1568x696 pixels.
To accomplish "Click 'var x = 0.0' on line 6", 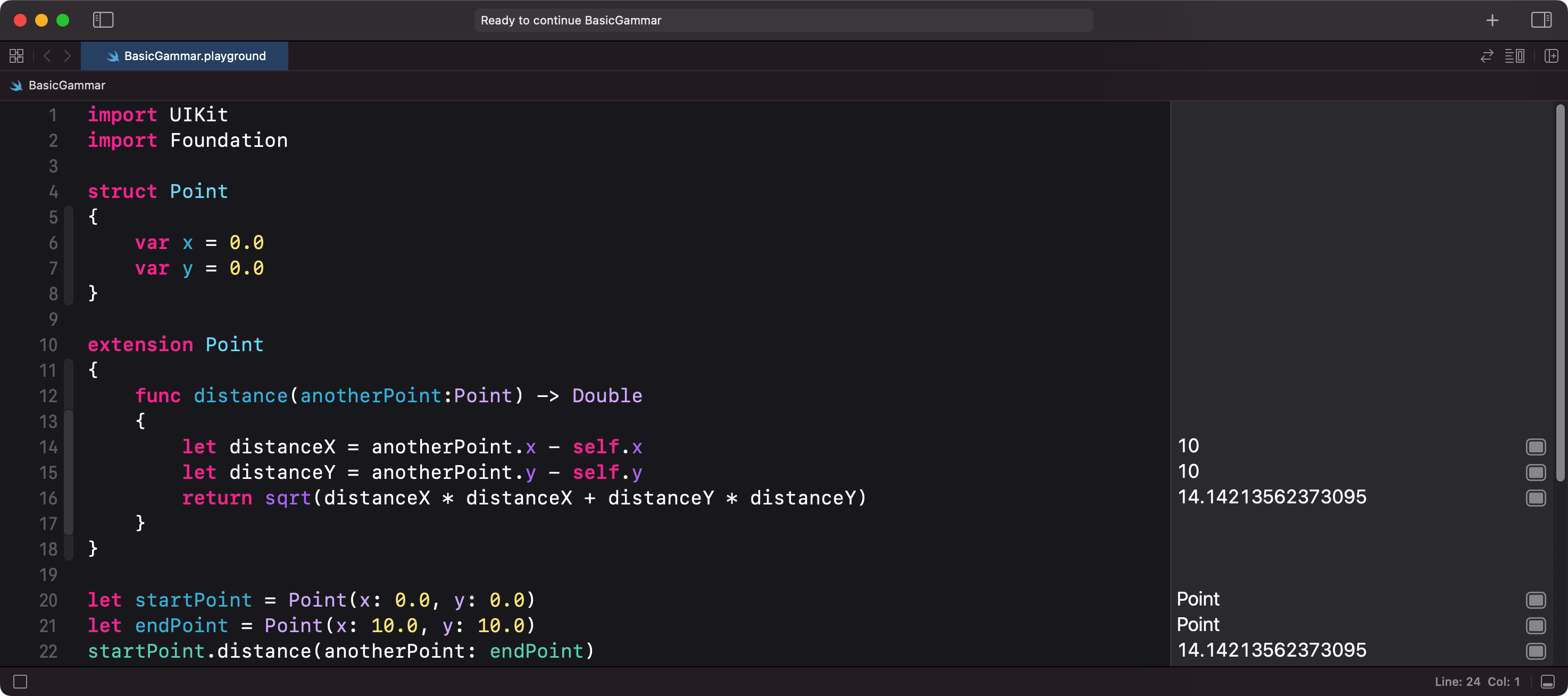I will [199, 242].
